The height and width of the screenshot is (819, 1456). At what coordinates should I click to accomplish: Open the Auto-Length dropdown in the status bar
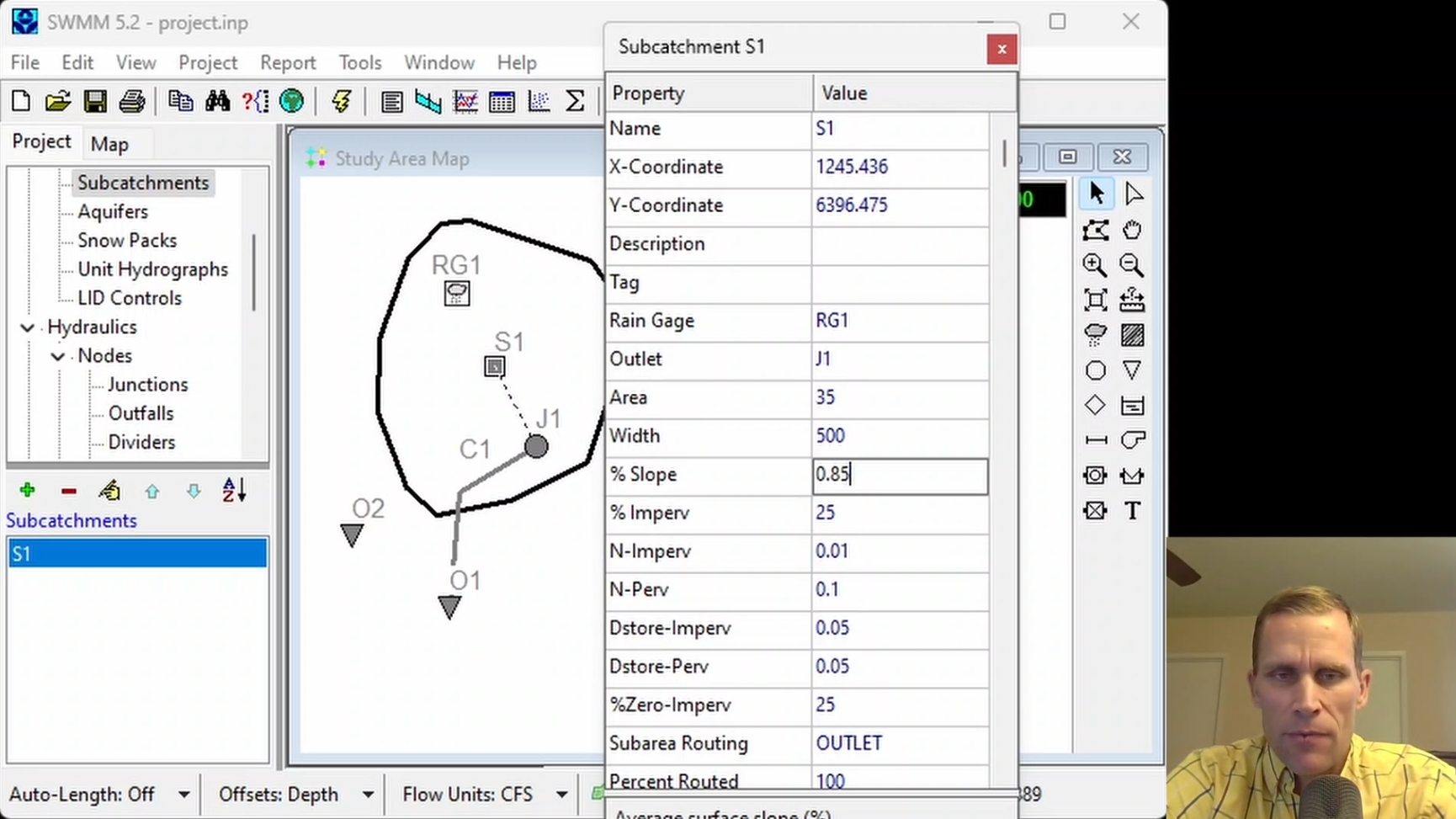pyautogui.click(x=183, y=795)
